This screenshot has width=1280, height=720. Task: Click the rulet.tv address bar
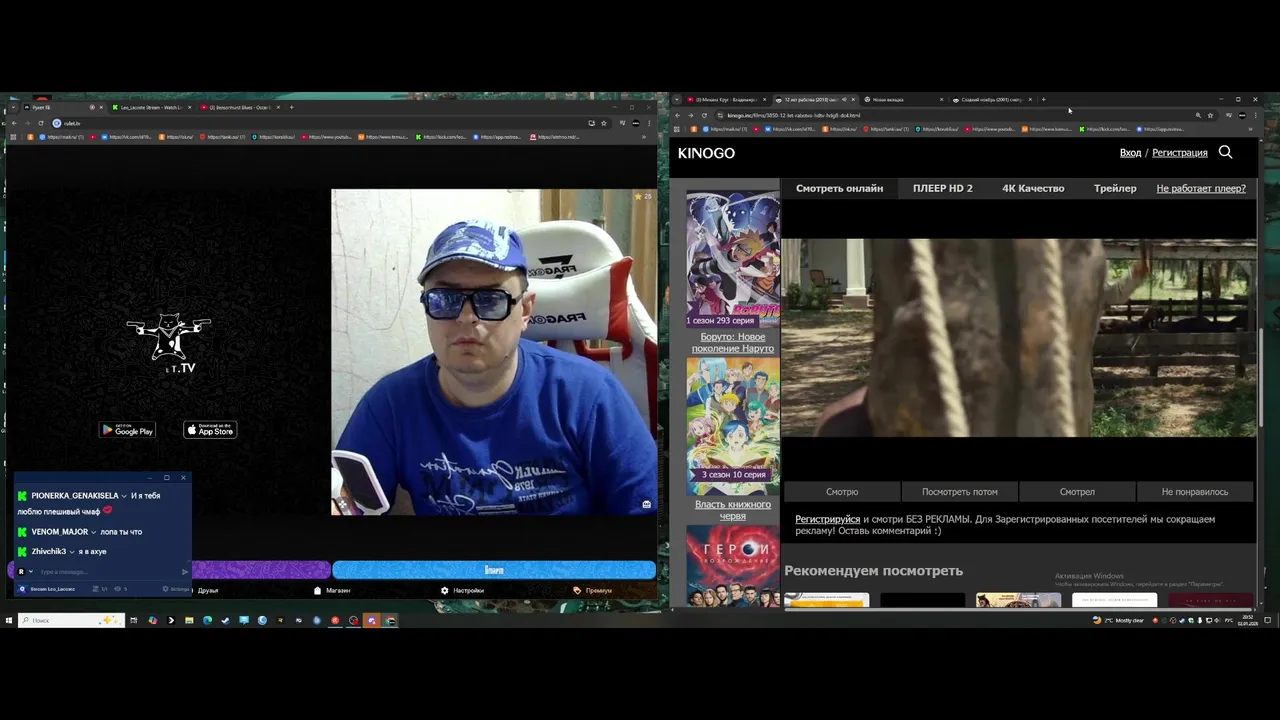(330, 123)
